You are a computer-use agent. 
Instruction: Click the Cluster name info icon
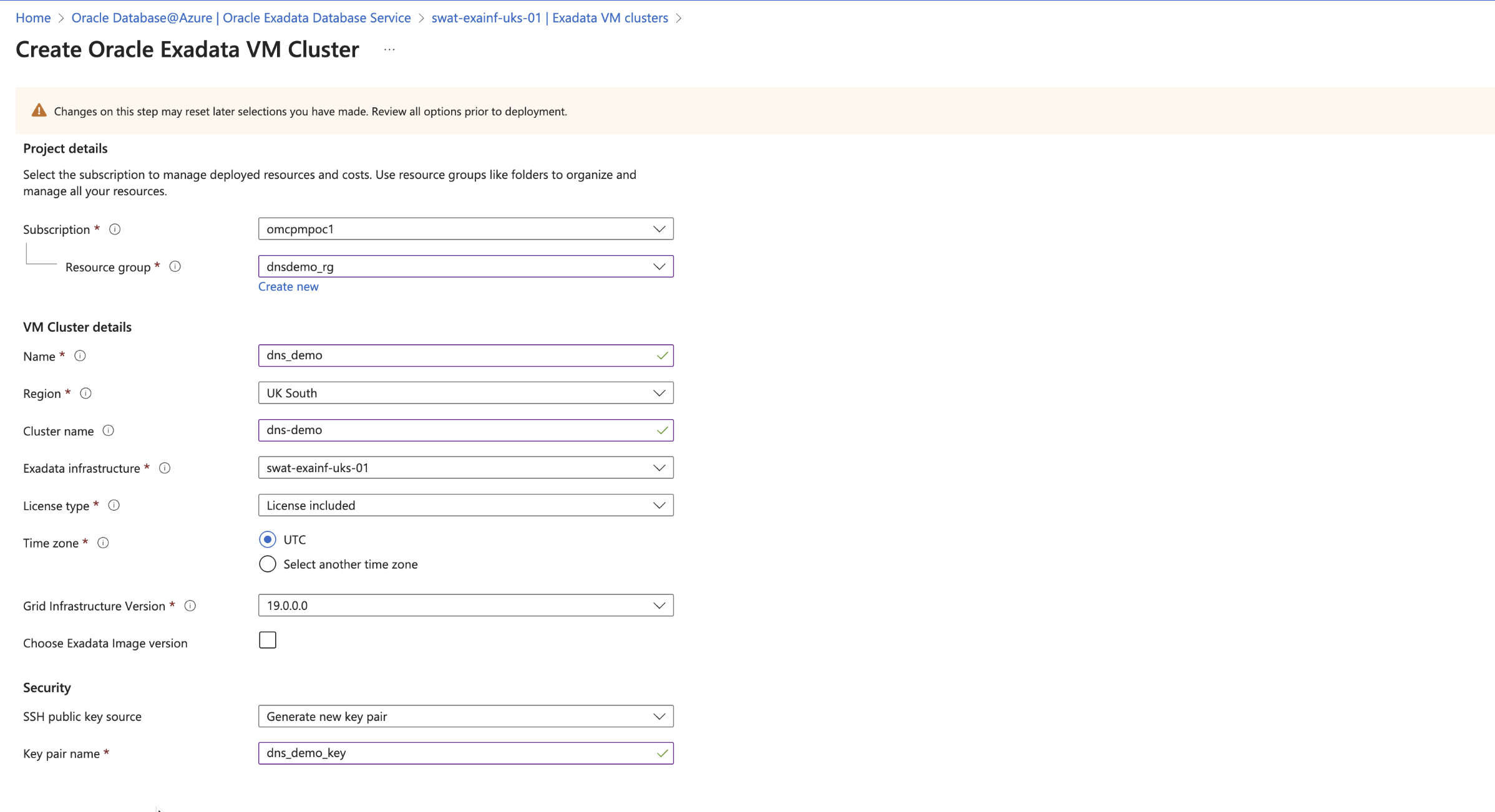[x=108, y=430]
